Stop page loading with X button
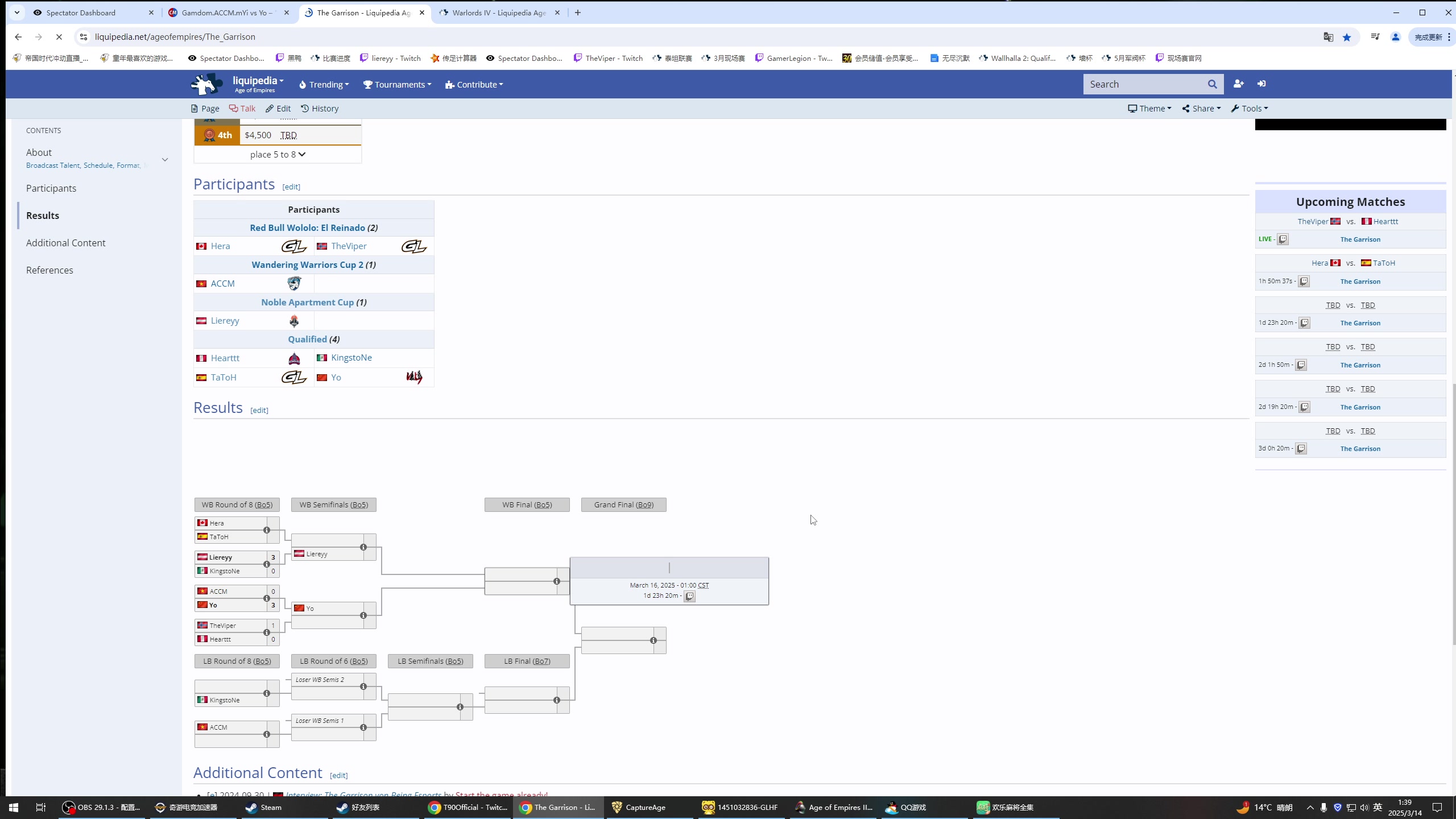Screen dimensions: 1456x819 pos(59,37)
